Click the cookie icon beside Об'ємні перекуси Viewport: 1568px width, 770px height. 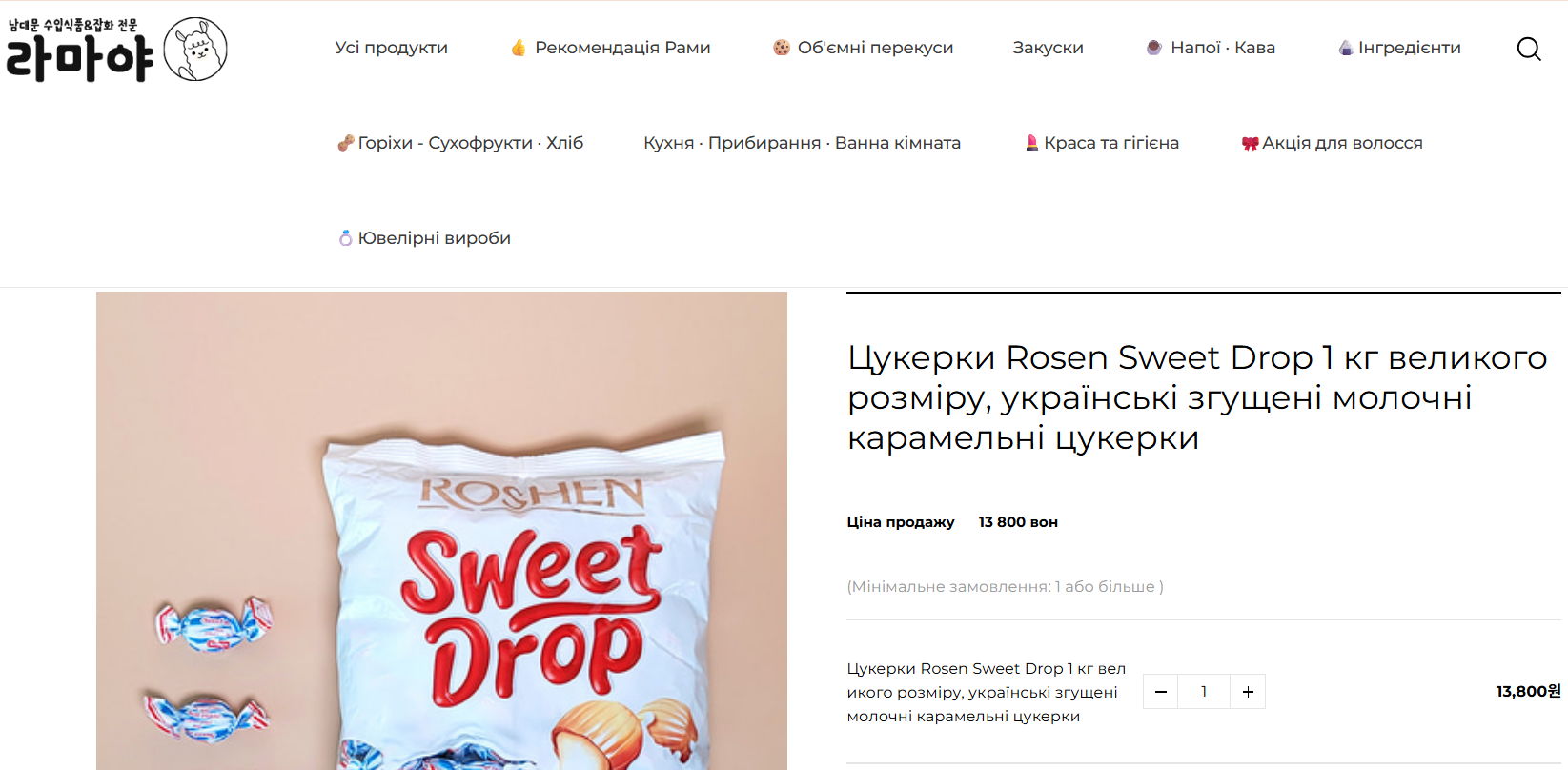click(782, 48)
